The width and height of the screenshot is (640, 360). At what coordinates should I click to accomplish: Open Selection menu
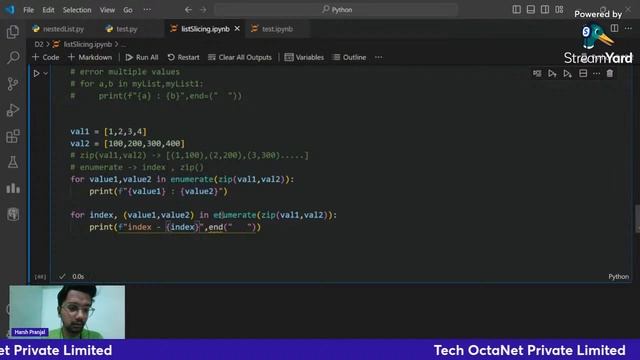tap(77, 10)
